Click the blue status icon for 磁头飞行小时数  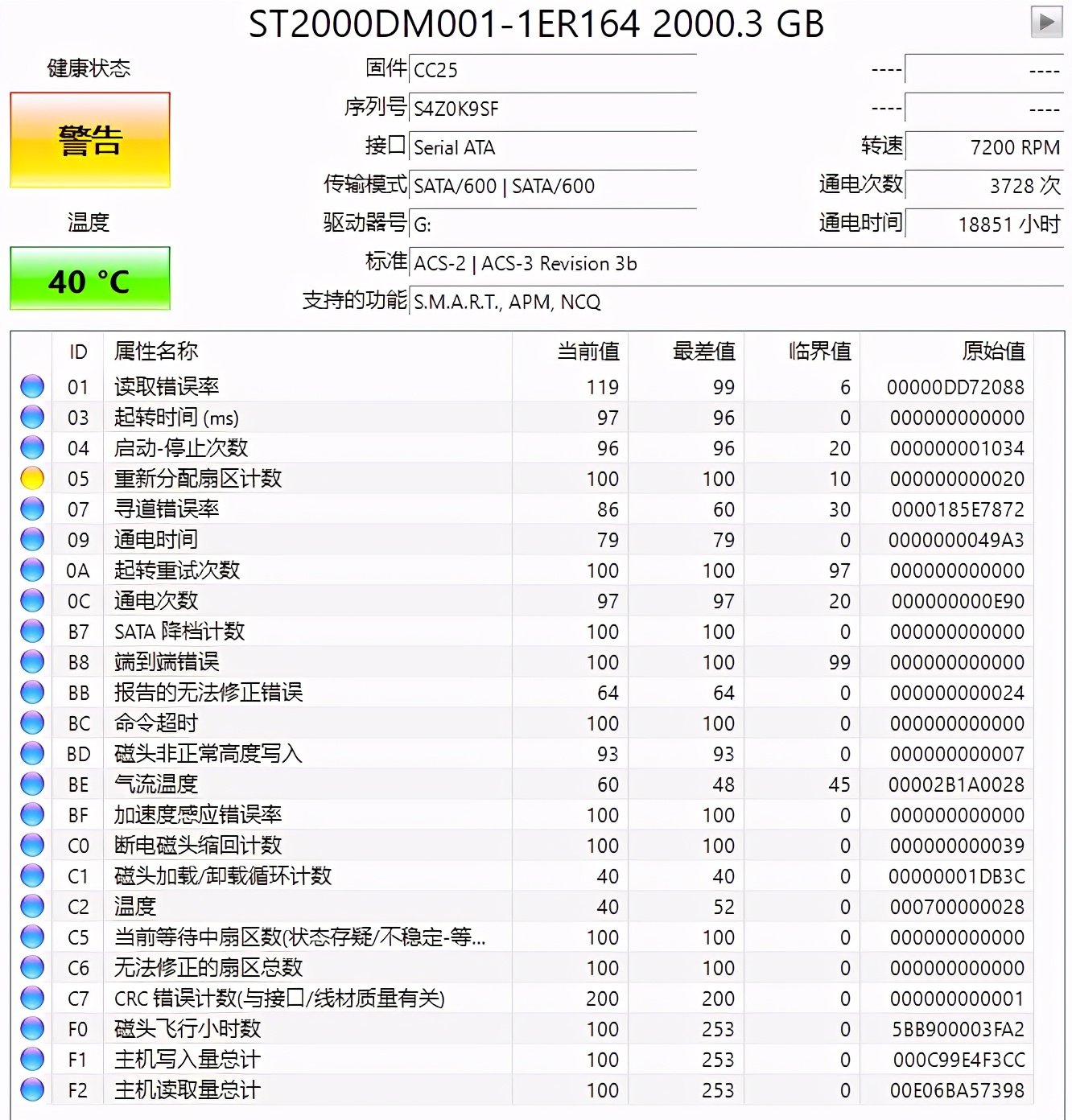pyautogui.click(x=32, y=1029)
